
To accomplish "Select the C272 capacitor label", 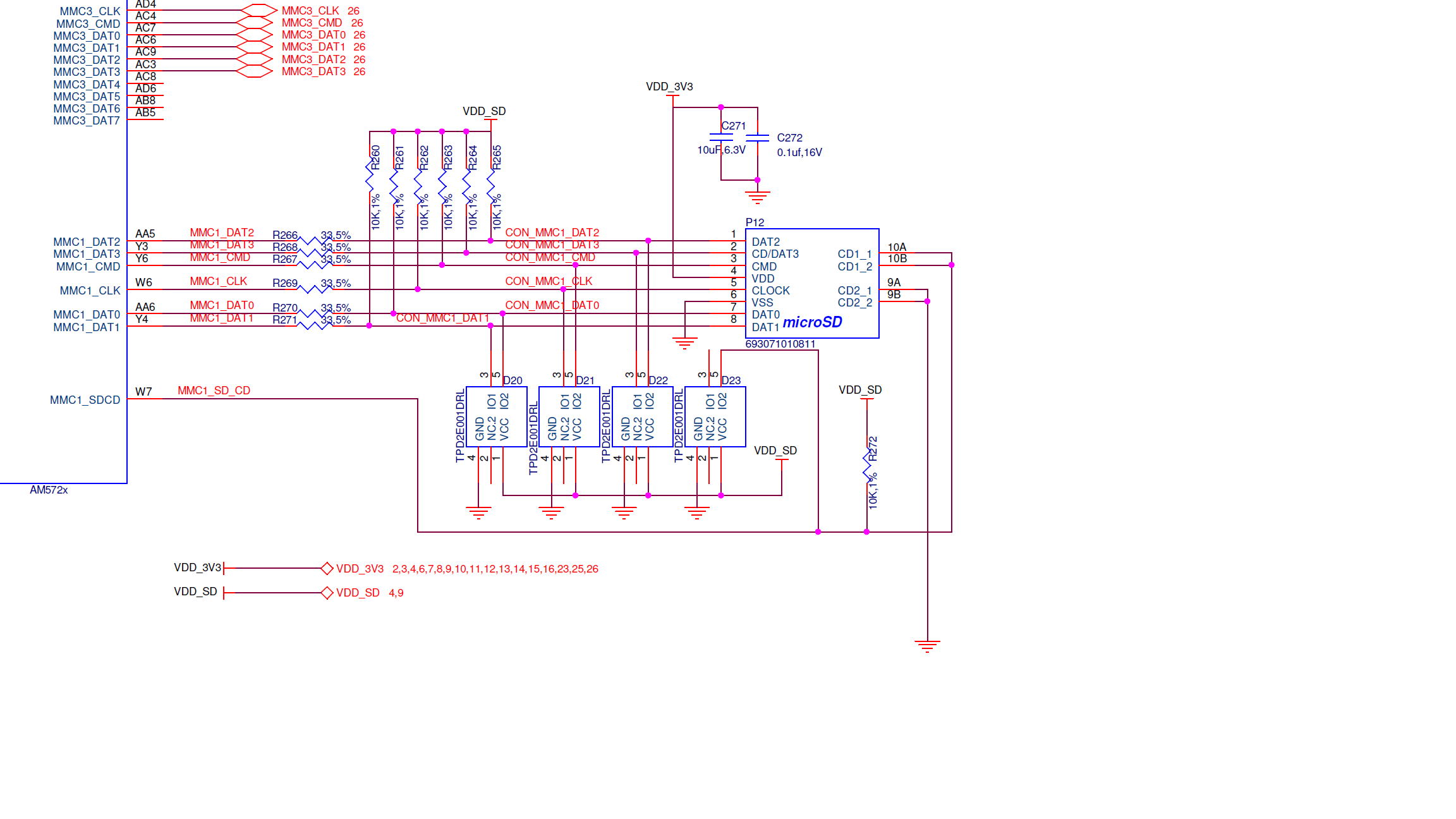I will point(789,138).
